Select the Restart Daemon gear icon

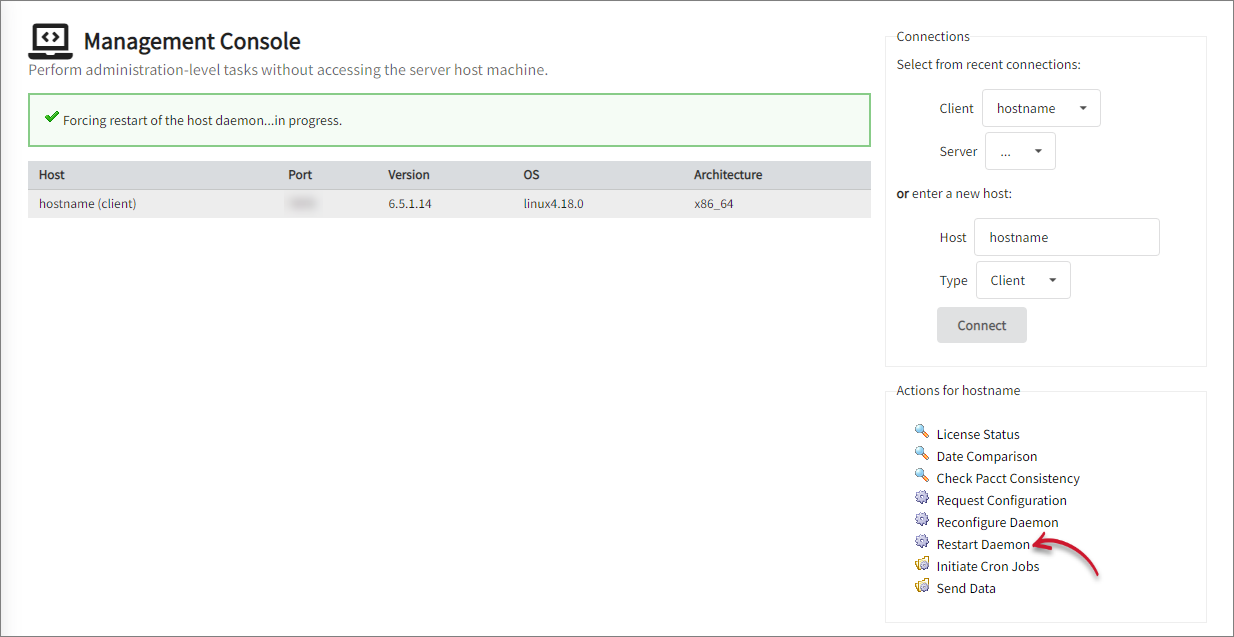click(x=922, y=542)
